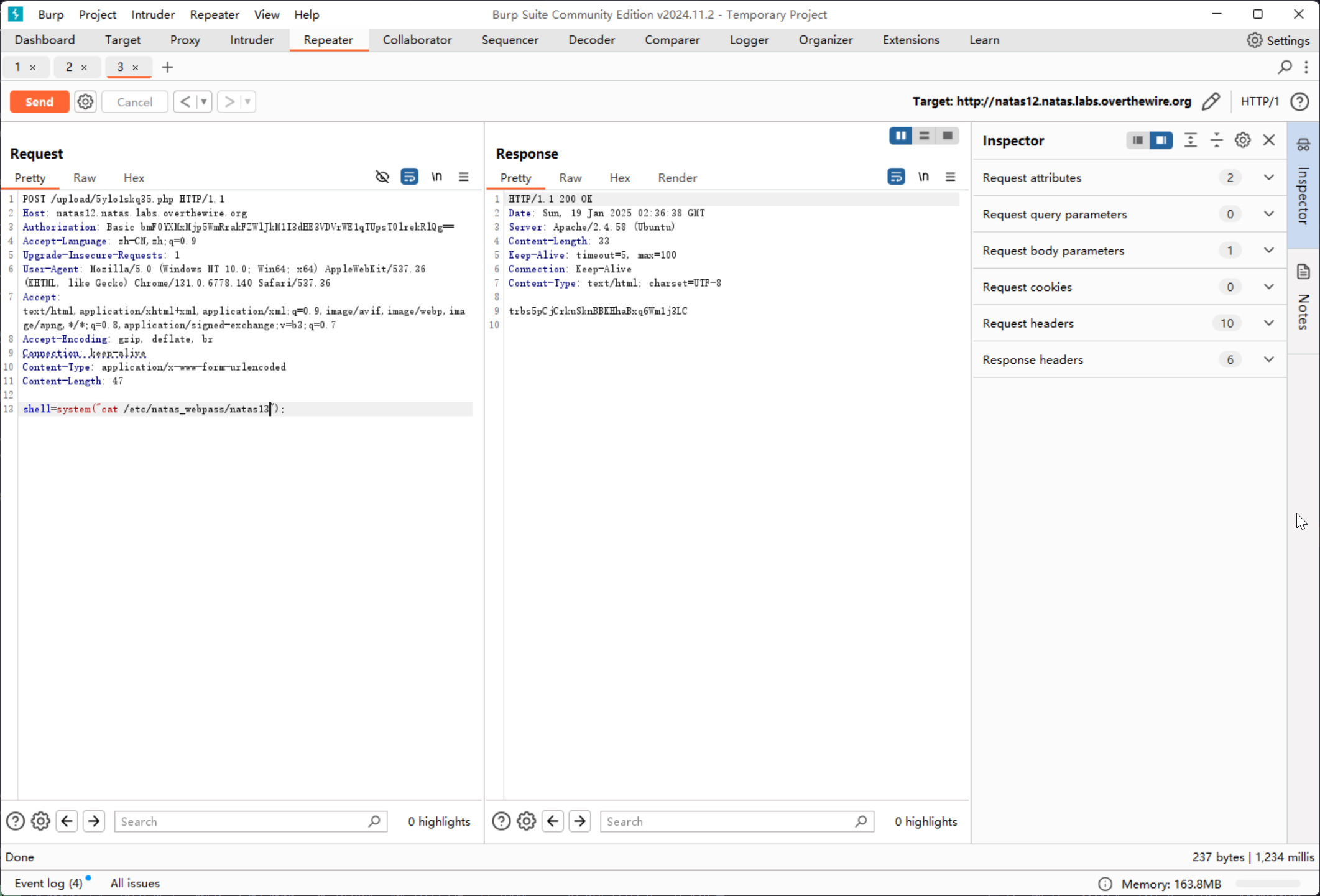The height and width of the screenshot is (896, 1320).
Task: Toggle pretty print view in Request panel
Action: [x=30, y=177]
